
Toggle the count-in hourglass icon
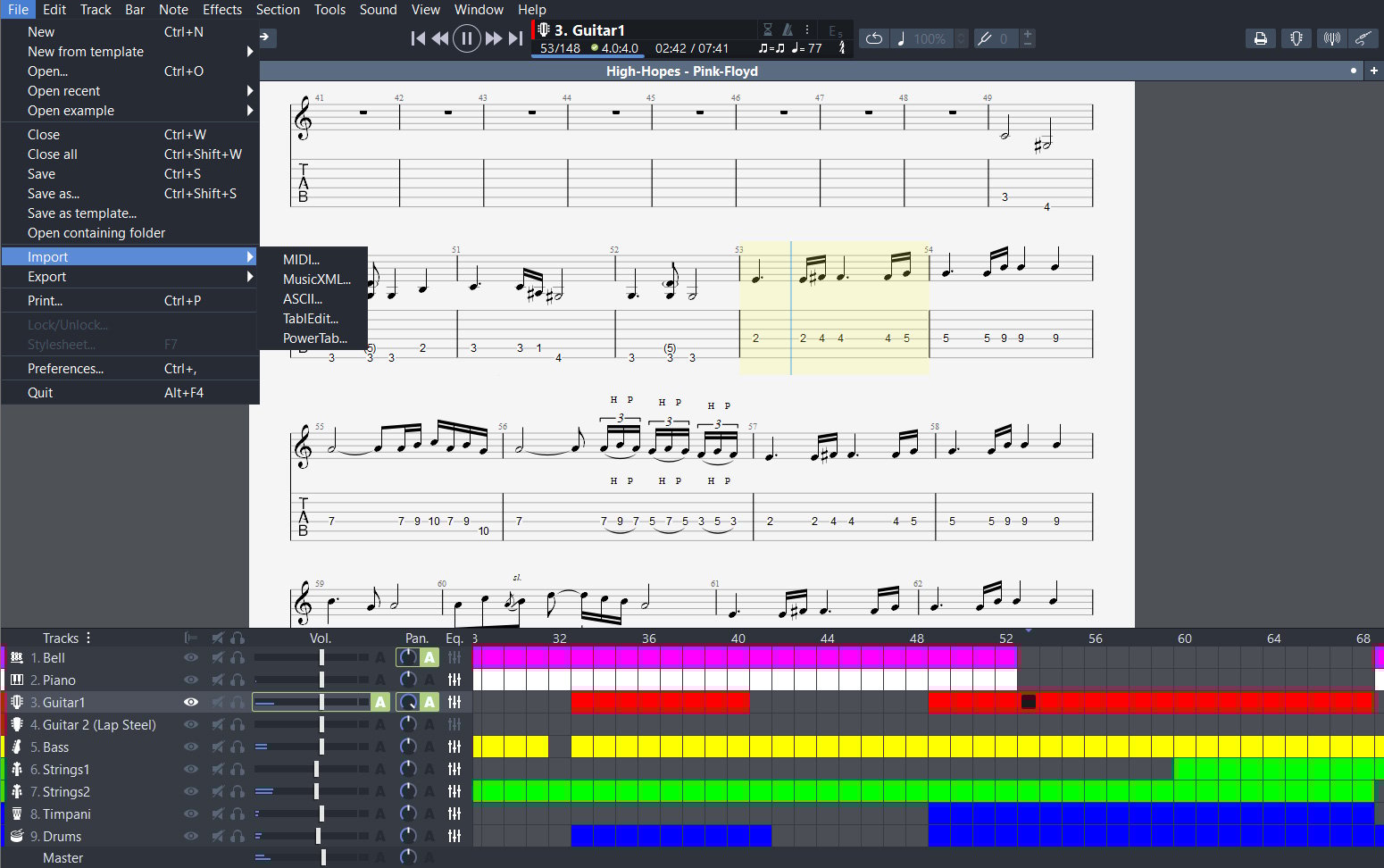coord(767,29)
